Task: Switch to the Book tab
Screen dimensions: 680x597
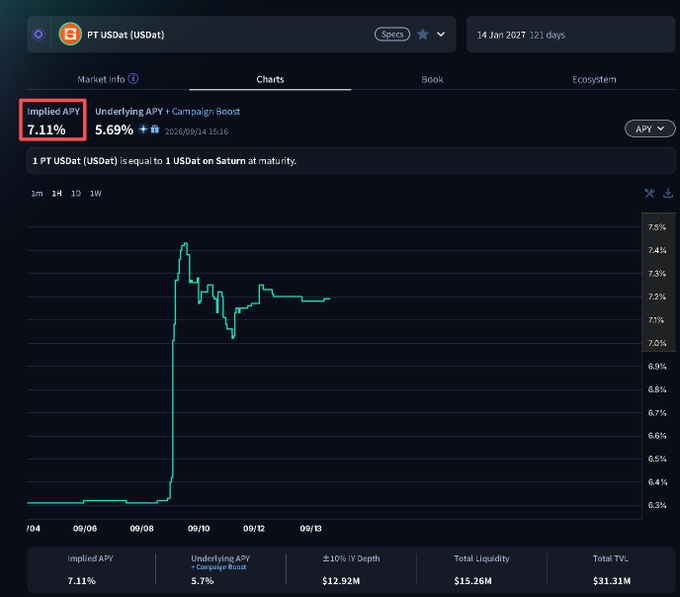Action: click(432, 79)
